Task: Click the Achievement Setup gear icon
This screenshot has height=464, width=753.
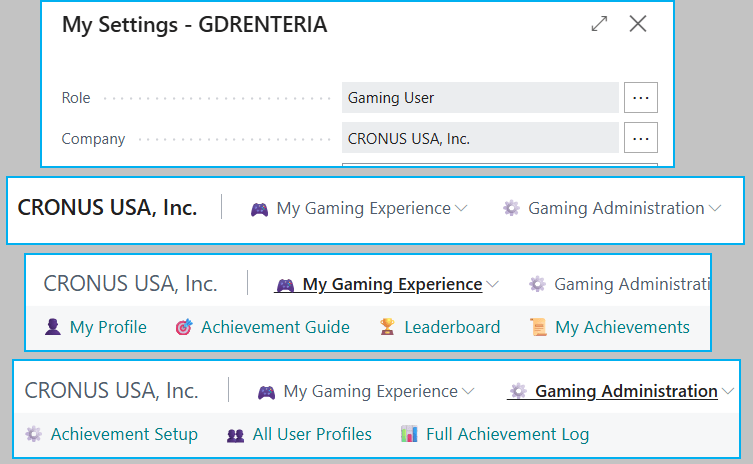Action: click(x=34, y=434)
